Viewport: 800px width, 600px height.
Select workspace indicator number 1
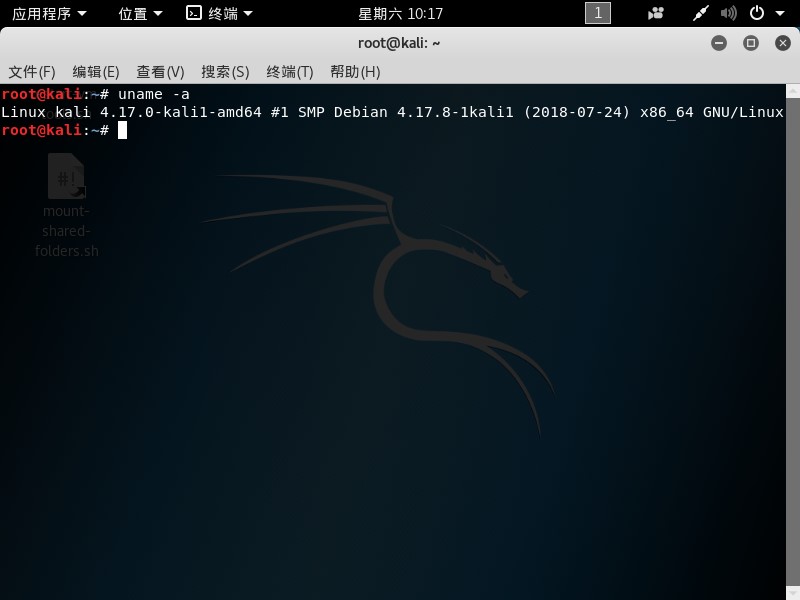(597, 13)
